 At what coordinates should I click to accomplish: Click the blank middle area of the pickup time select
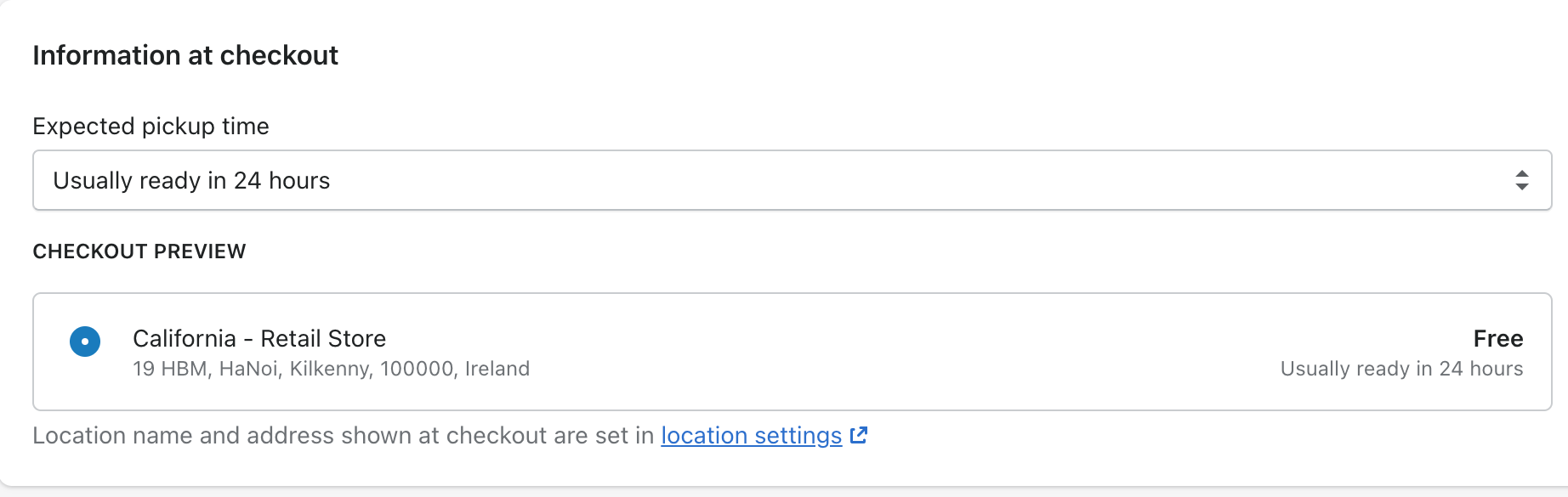pyautogui.click(x=850, y=180)
